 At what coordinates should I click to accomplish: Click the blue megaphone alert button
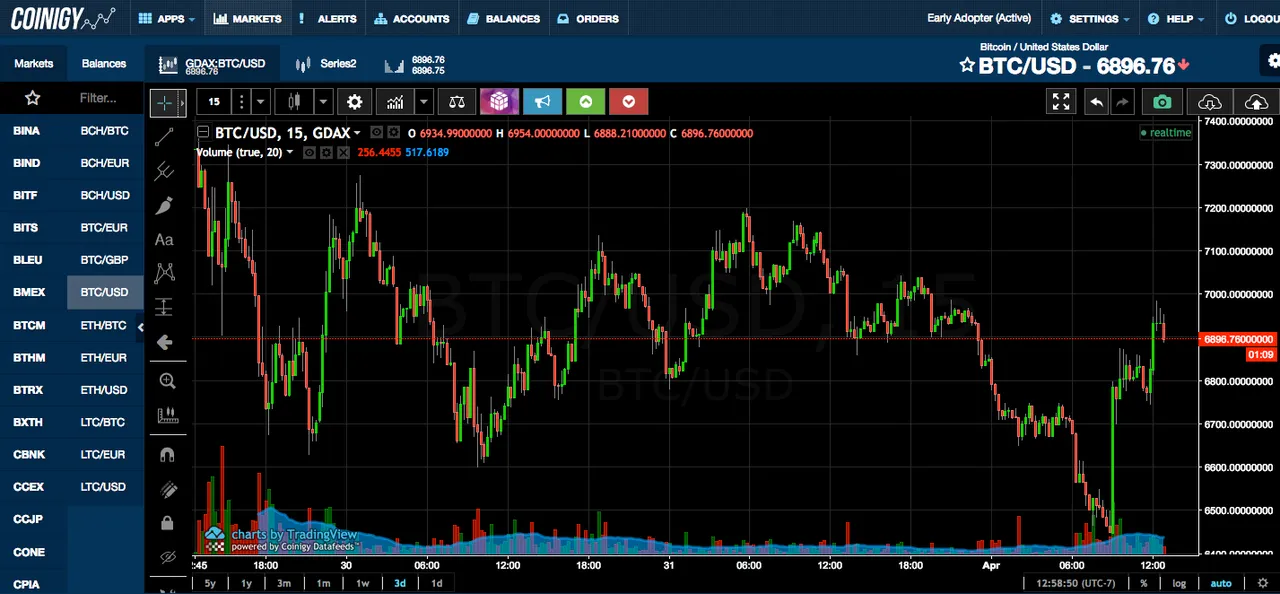pyautogui.click(x=542, y=102)
